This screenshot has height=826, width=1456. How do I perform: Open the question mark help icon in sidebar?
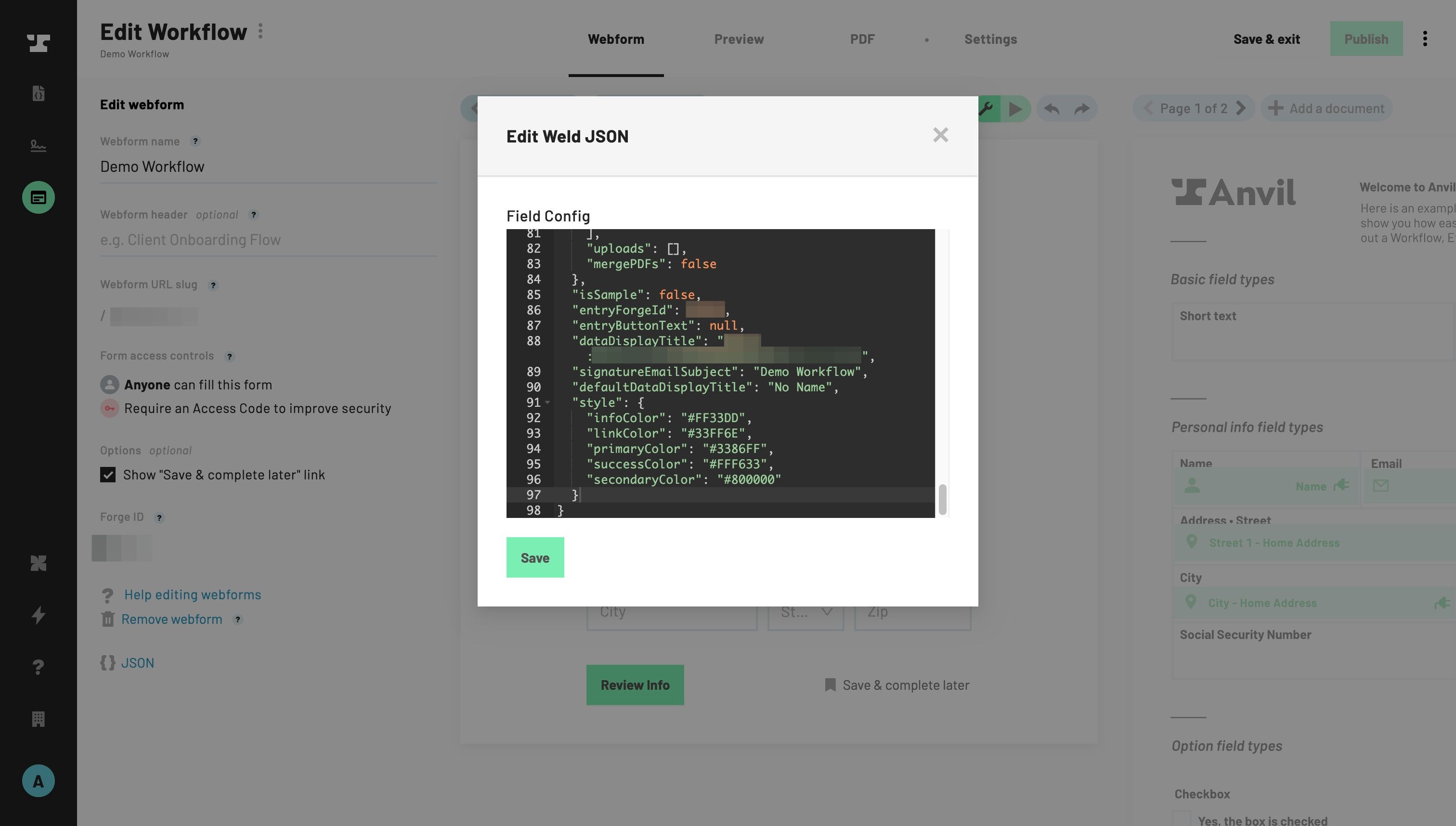tap(38, 667)
